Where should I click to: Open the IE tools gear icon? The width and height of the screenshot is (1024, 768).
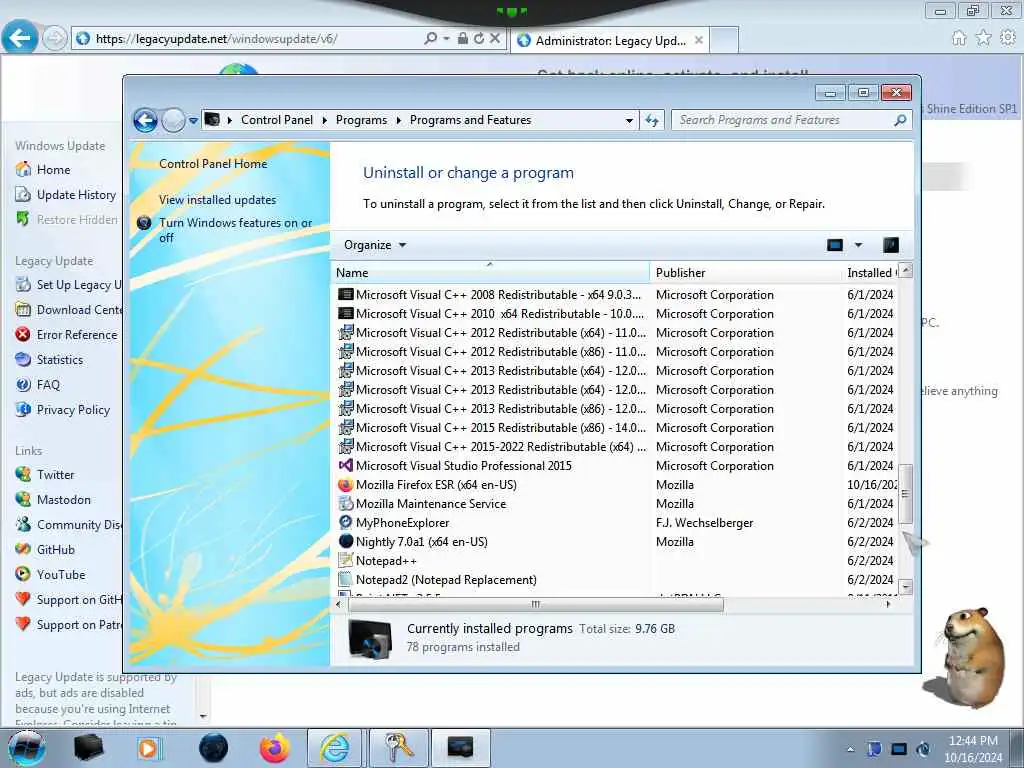point(1008,38)
